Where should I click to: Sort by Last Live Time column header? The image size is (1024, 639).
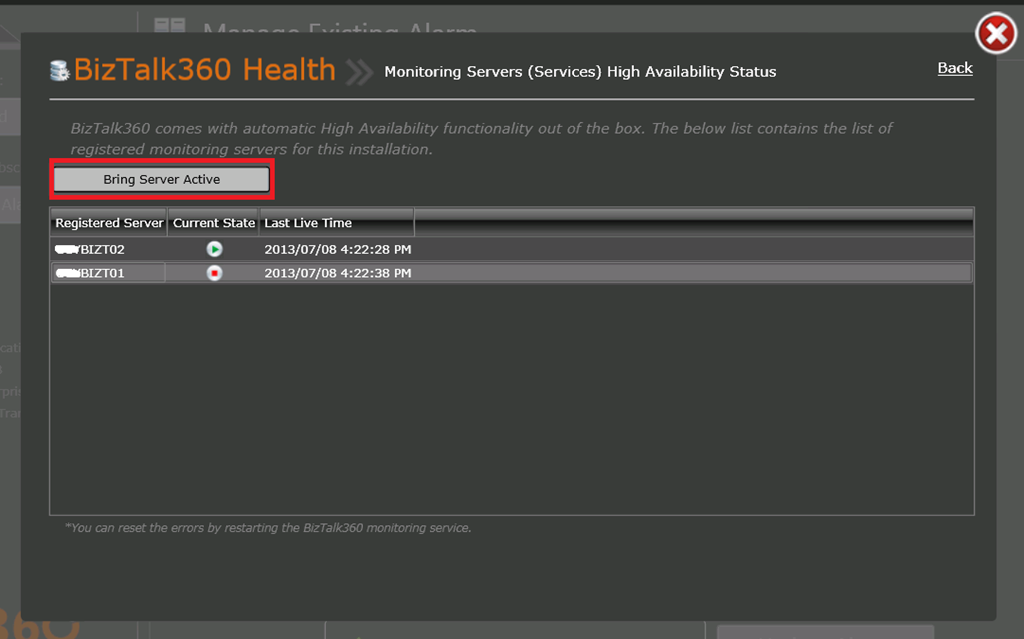coord(337,223)
